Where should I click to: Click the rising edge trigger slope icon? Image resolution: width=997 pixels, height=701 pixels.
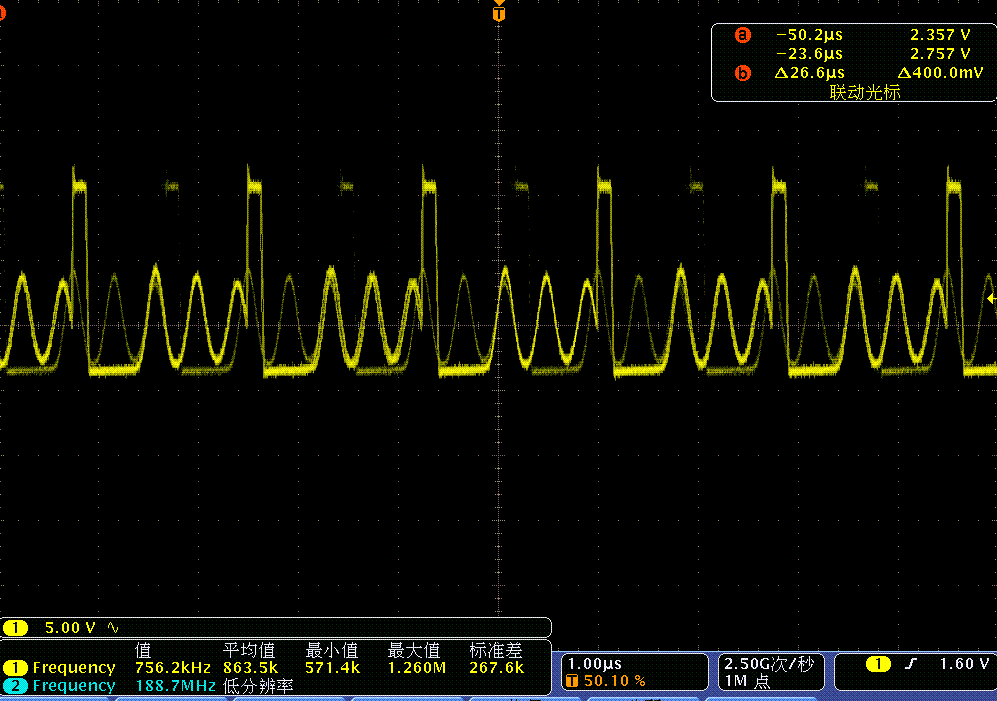click(911, 664)
